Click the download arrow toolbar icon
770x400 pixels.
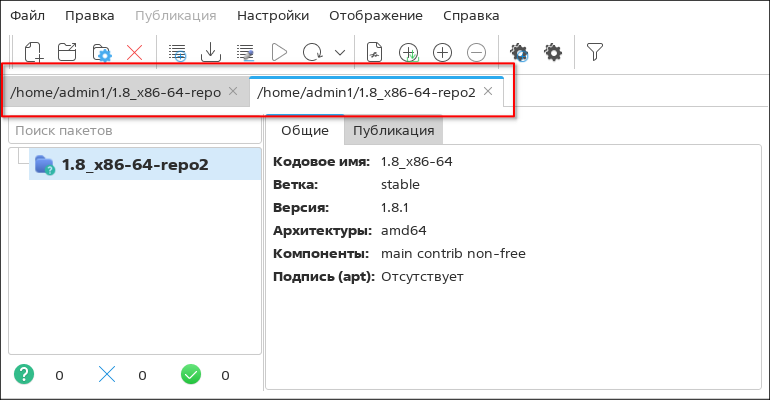click(x=211, y=52)
